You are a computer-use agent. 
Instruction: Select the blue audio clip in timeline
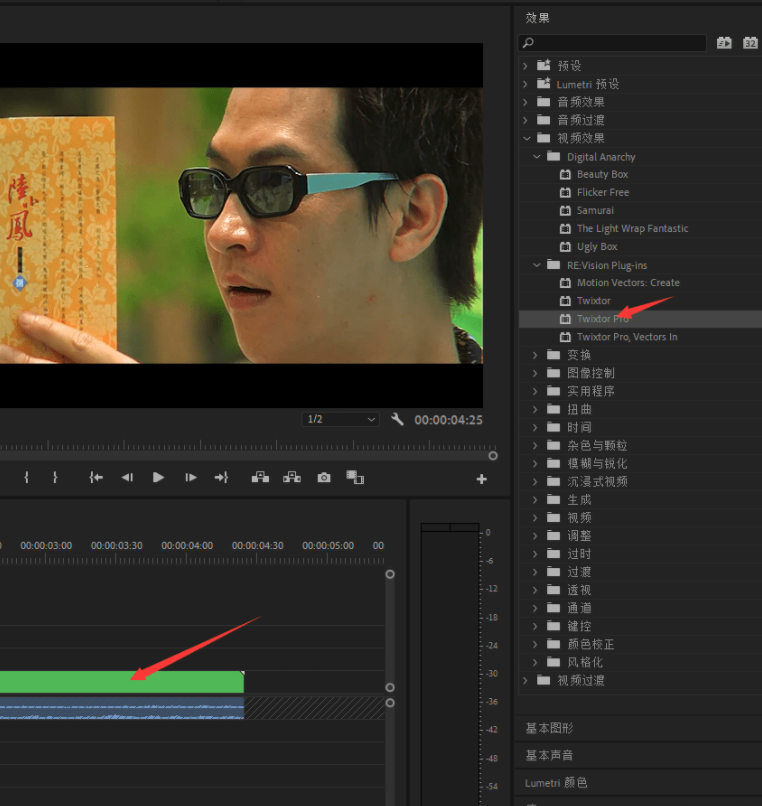pos(122,708)
